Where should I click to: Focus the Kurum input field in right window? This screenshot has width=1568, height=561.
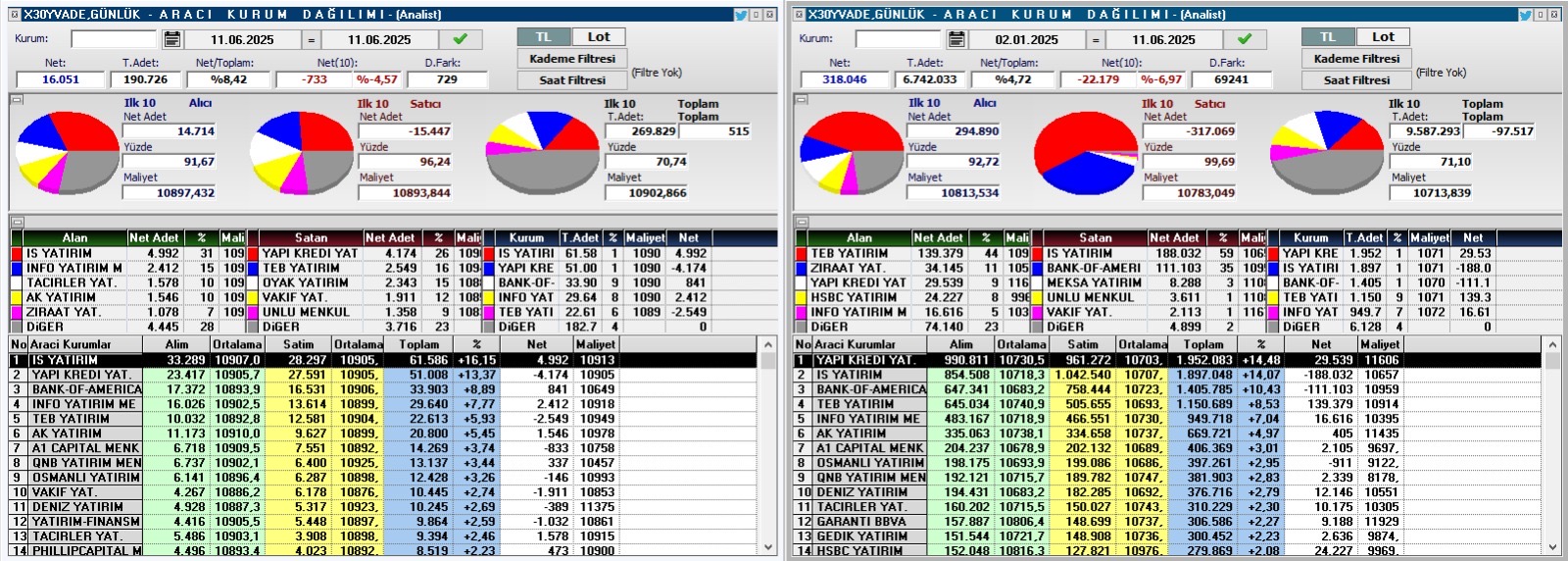point(898,39)
